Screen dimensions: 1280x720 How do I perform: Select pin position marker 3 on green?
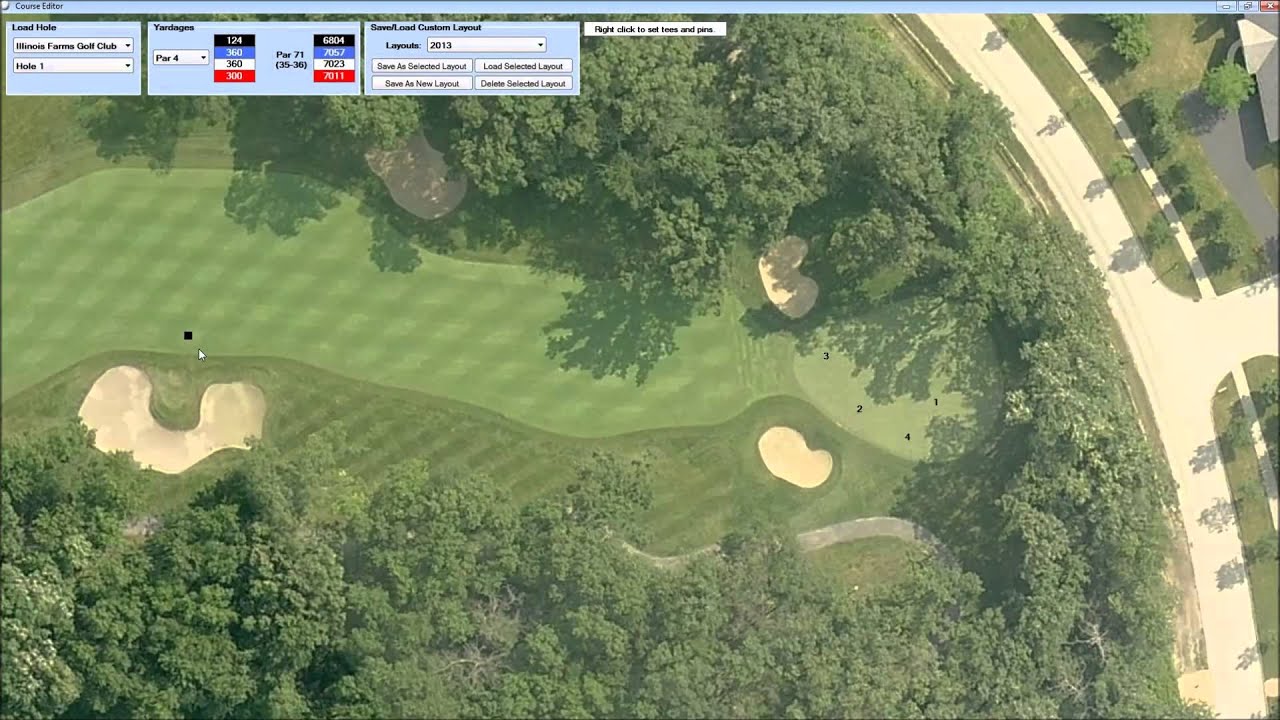826,356
